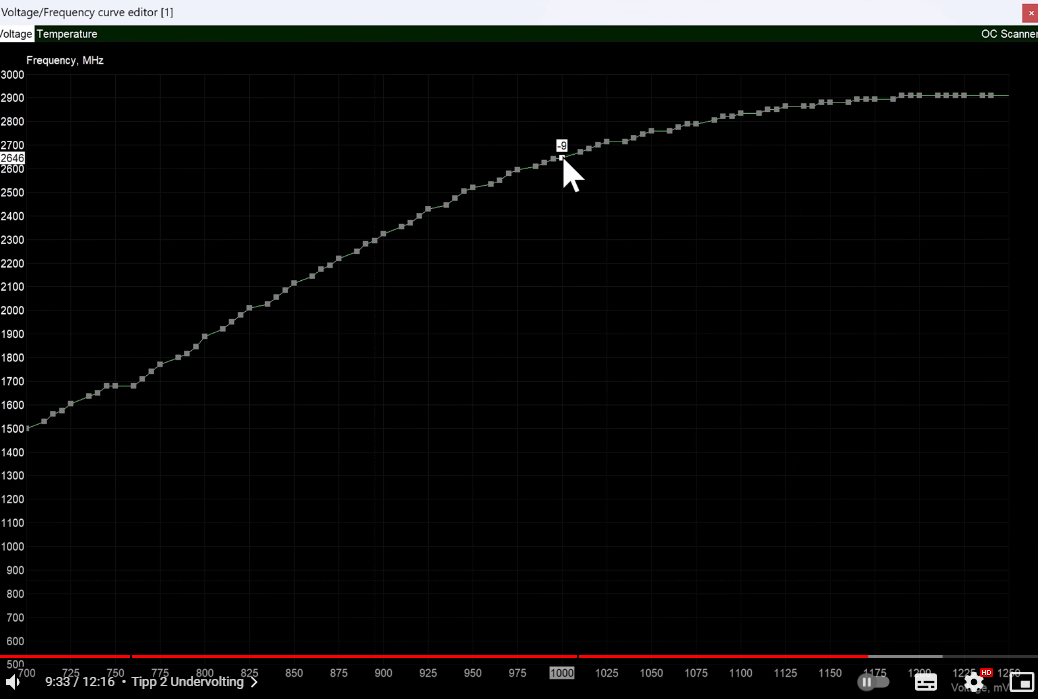Image resolution: width=1038 pixels, height=699 pixels.
Task: Select the leftmost curve point near 700 mV
Action: (x=29, y=426)
